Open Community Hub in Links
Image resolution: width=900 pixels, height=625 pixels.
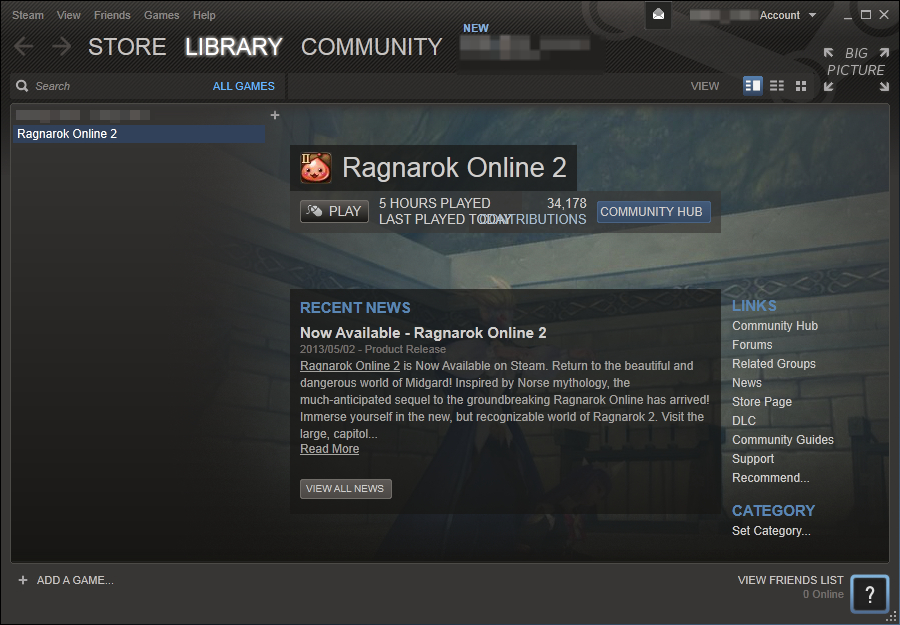775,325
